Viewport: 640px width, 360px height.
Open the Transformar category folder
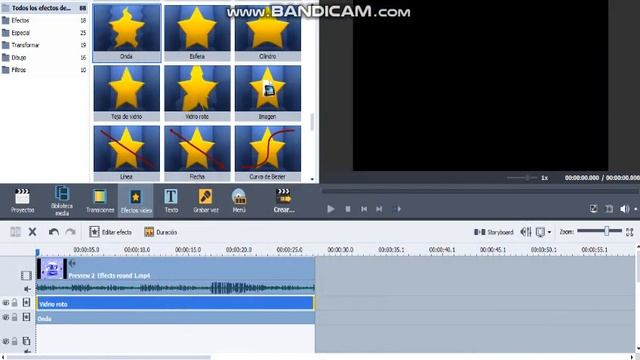[x=44, y=45]
